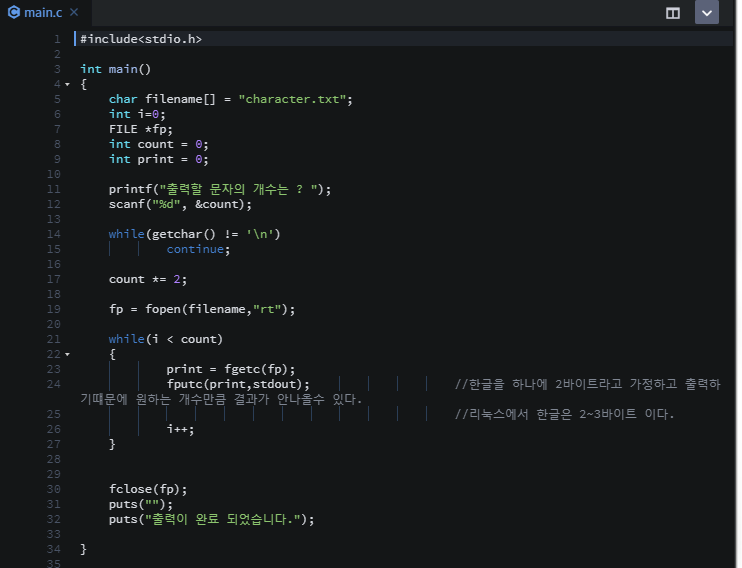742x568 pixels.
Task: Click the #include<stdio.h> line
Action: click(141, 39)
